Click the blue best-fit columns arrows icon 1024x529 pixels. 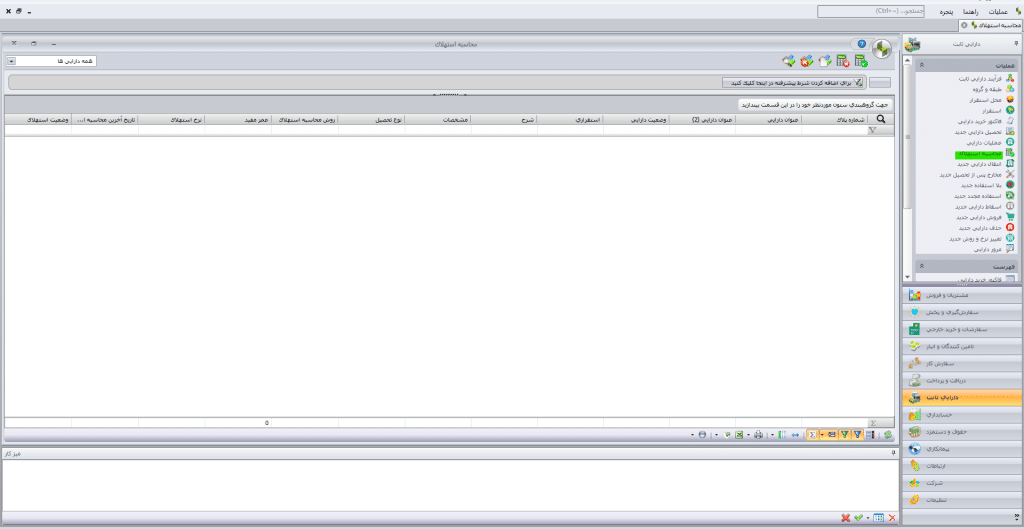click(795, 434)
